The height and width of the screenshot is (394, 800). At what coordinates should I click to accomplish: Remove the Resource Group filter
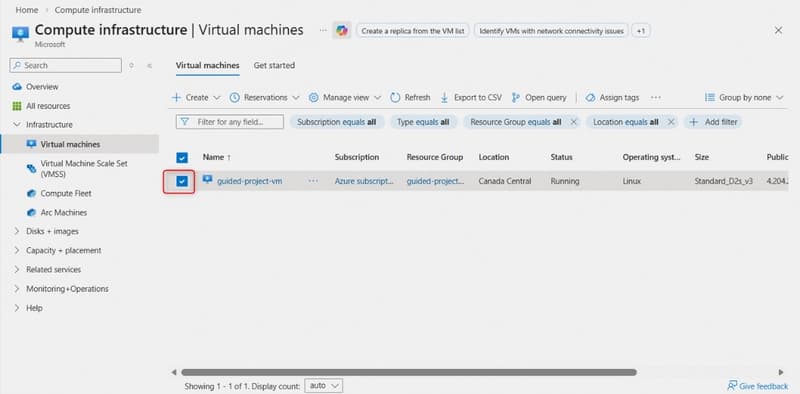pyautogui.click(x=573, y=122)
